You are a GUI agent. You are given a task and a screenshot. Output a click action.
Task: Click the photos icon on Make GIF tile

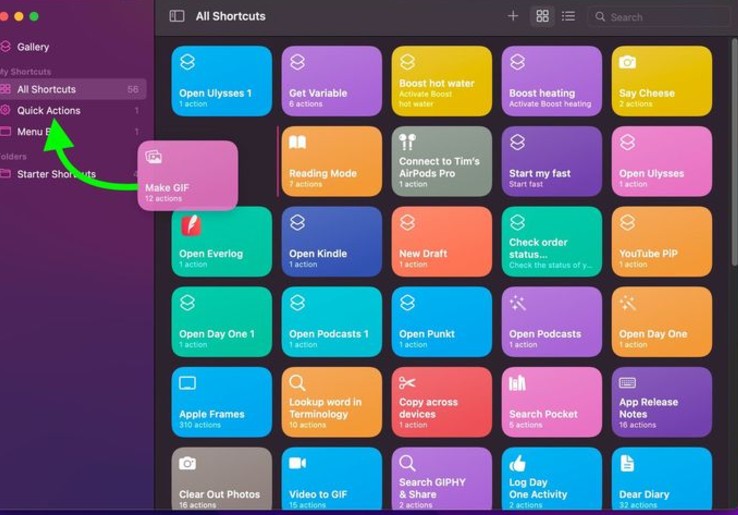[154, 157]
